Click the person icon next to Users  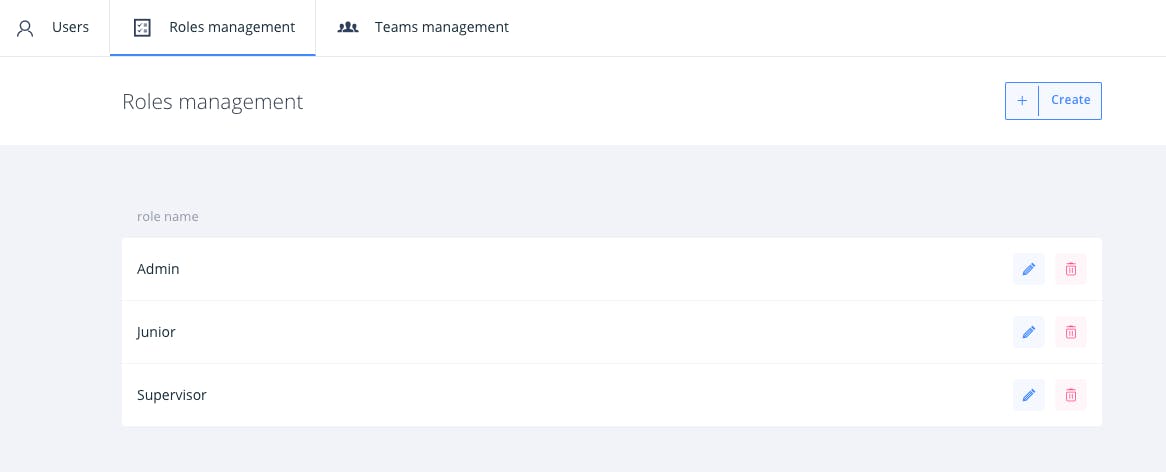(x=25, y=28)
